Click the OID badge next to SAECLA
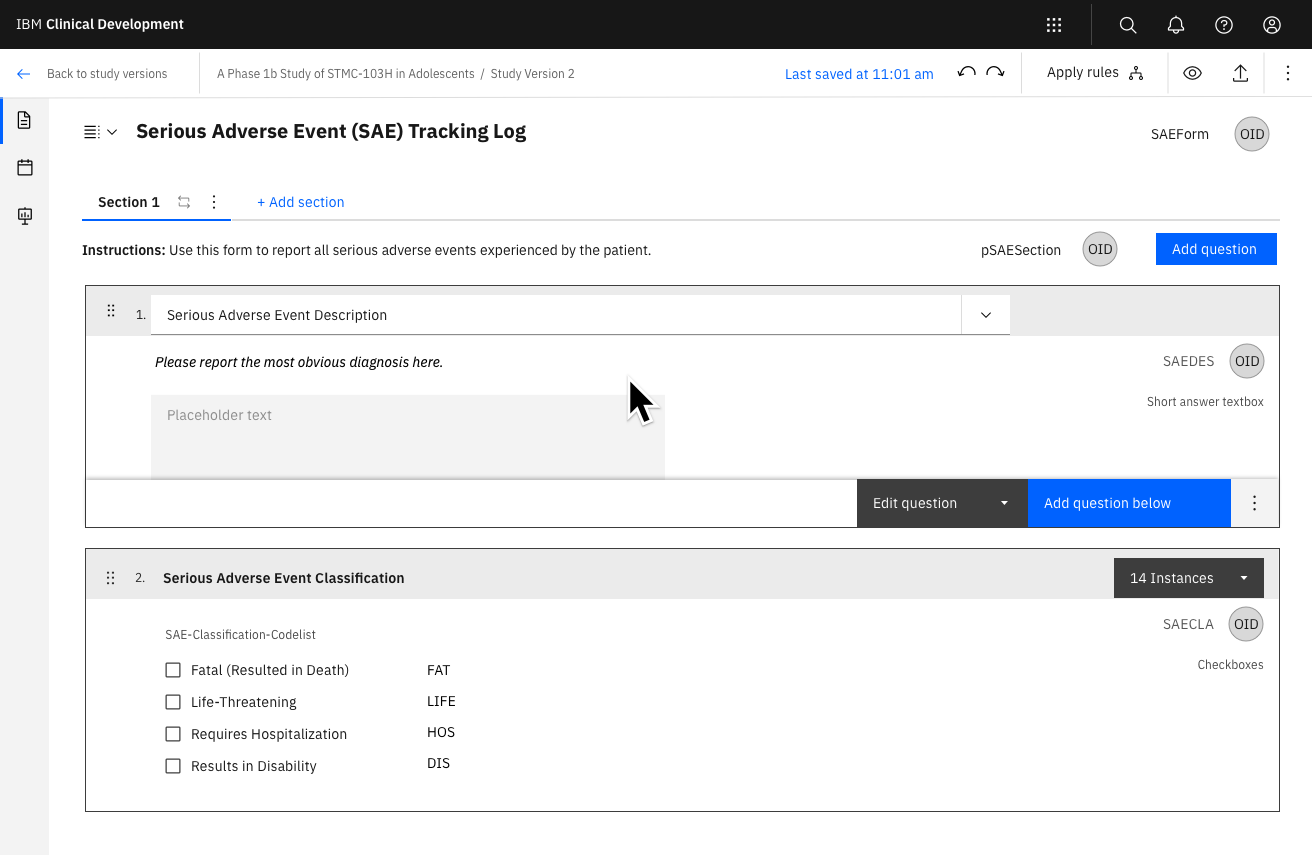This screenshot has width=1312, height=855. [1246, 624]
